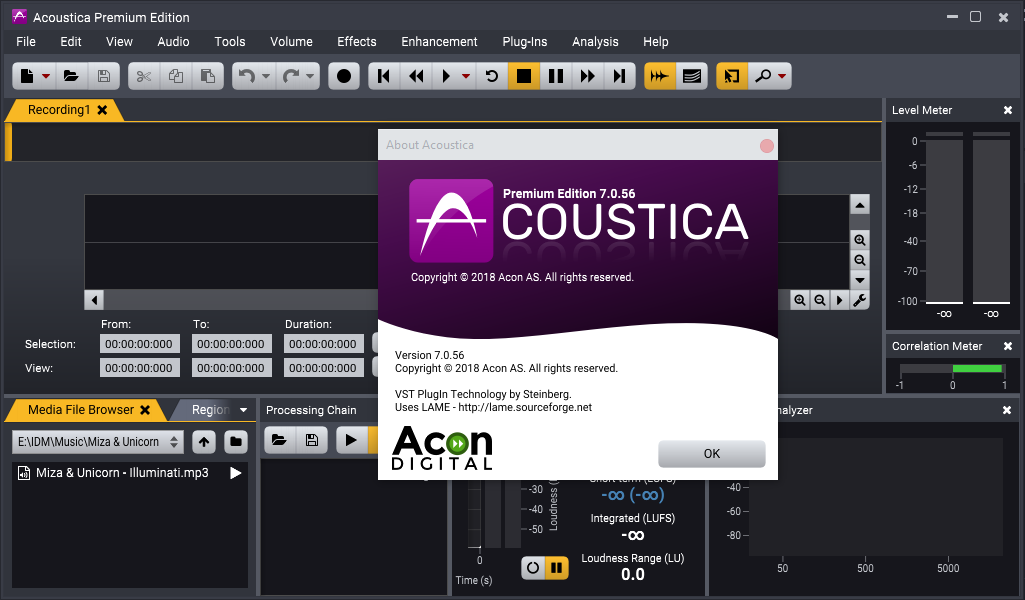
Task: Preview Miza & Unicorn - Illuminati.mp3 with play arrow
Action: click(235, 473)
